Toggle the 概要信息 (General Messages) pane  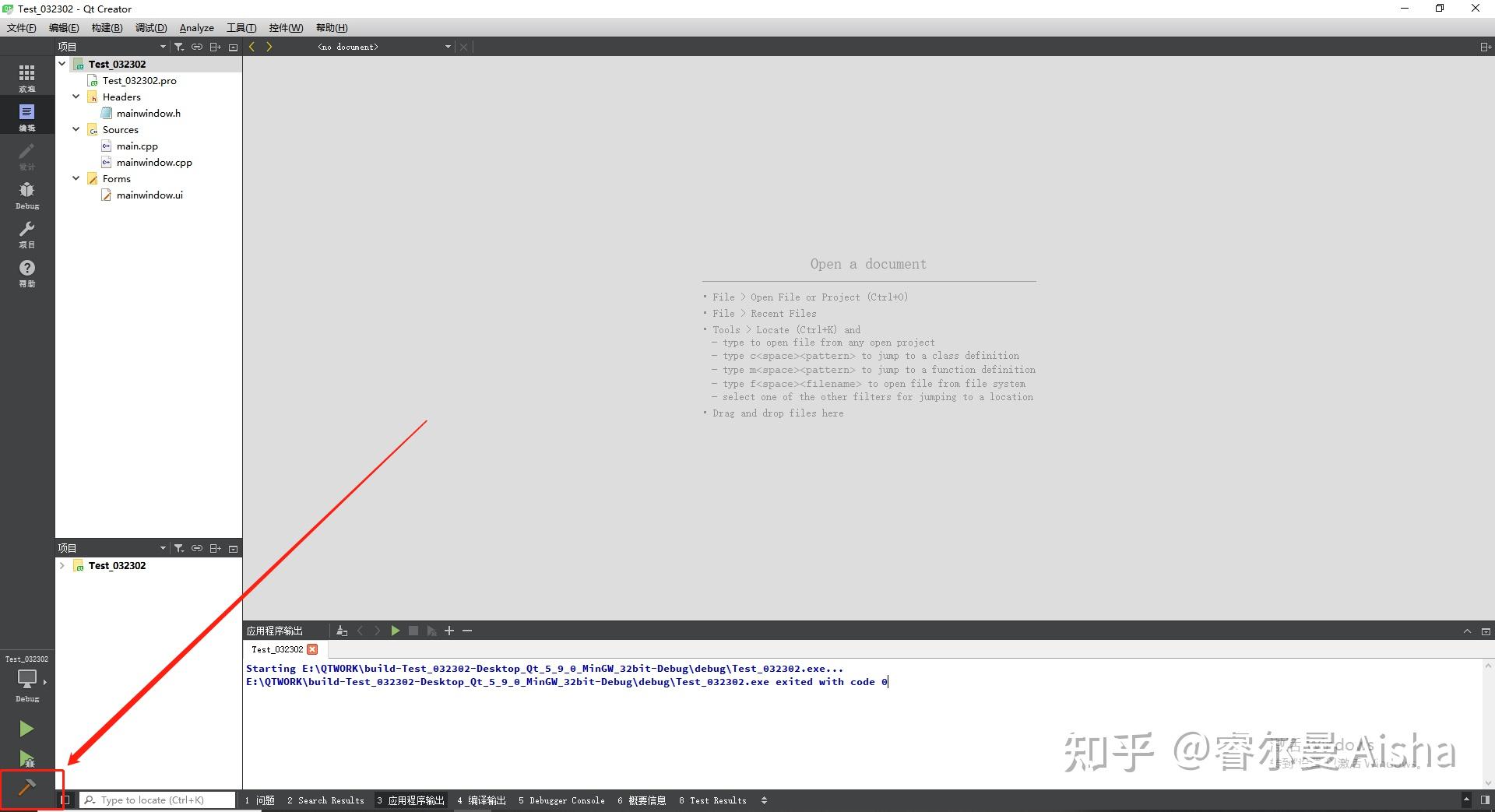[x=642, y=800]
